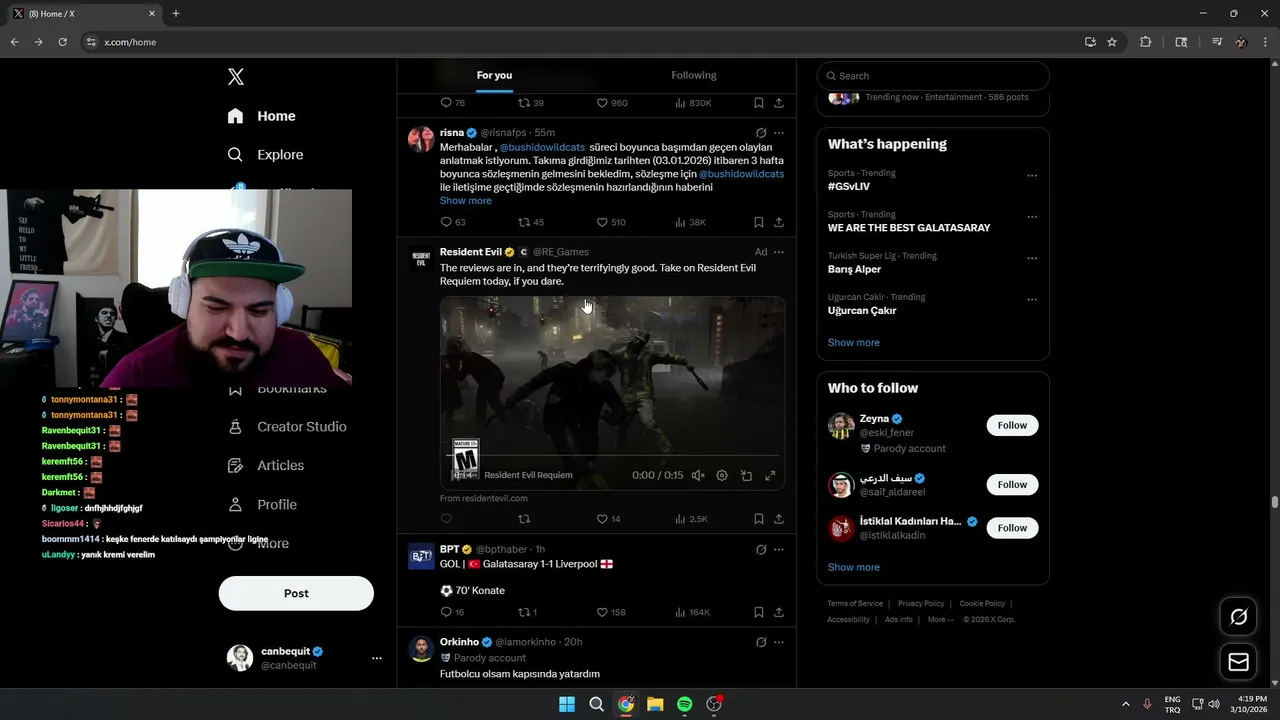This screenshot has height=720, width=1280.
Task: Open options for Uğurcan Çakır trend
Action: point(1032,300)
